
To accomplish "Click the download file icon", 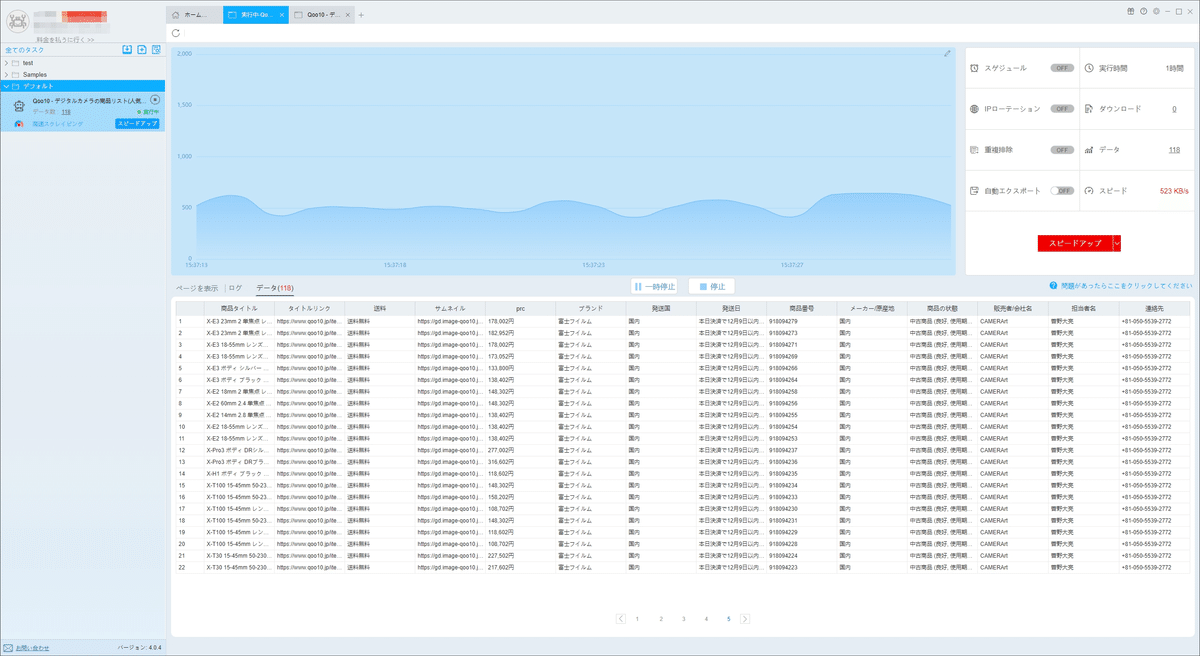I will (1089, 108).
